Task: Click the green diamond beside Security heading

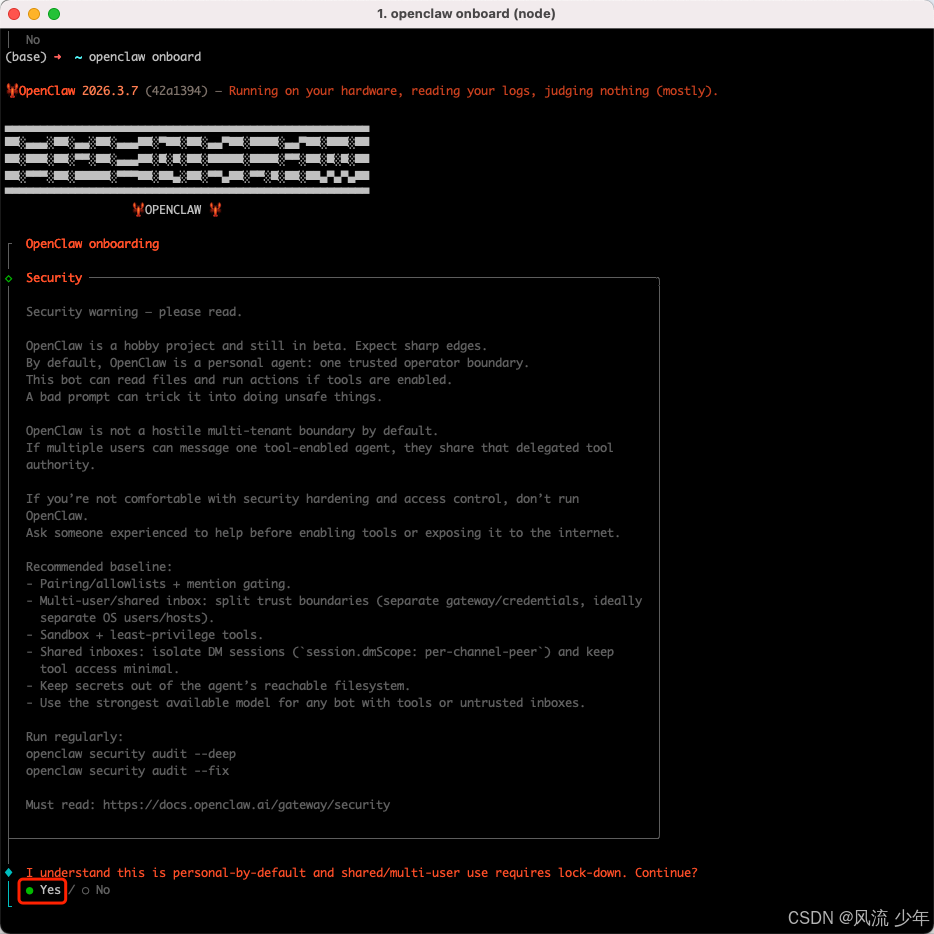Action: (x=9, y=278)
